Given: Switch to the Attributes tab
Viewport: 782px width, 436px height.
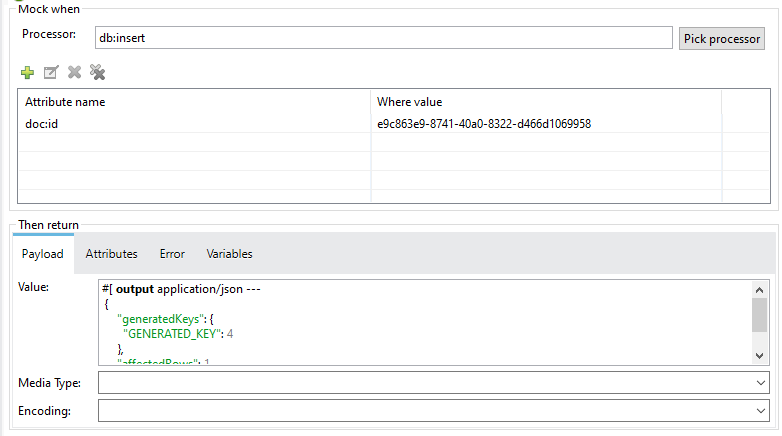Looking at the screenshot, I should 111,254.
